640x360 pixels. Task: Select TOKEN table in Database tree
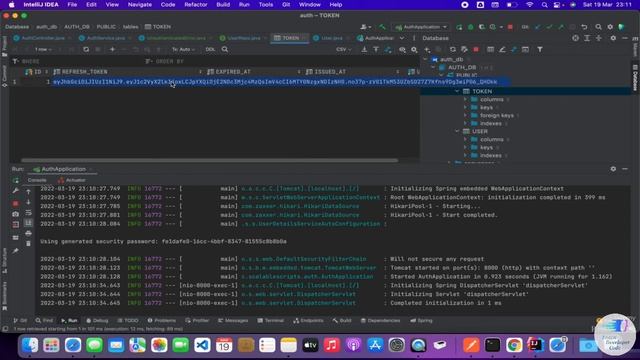[x=482, y=91]
